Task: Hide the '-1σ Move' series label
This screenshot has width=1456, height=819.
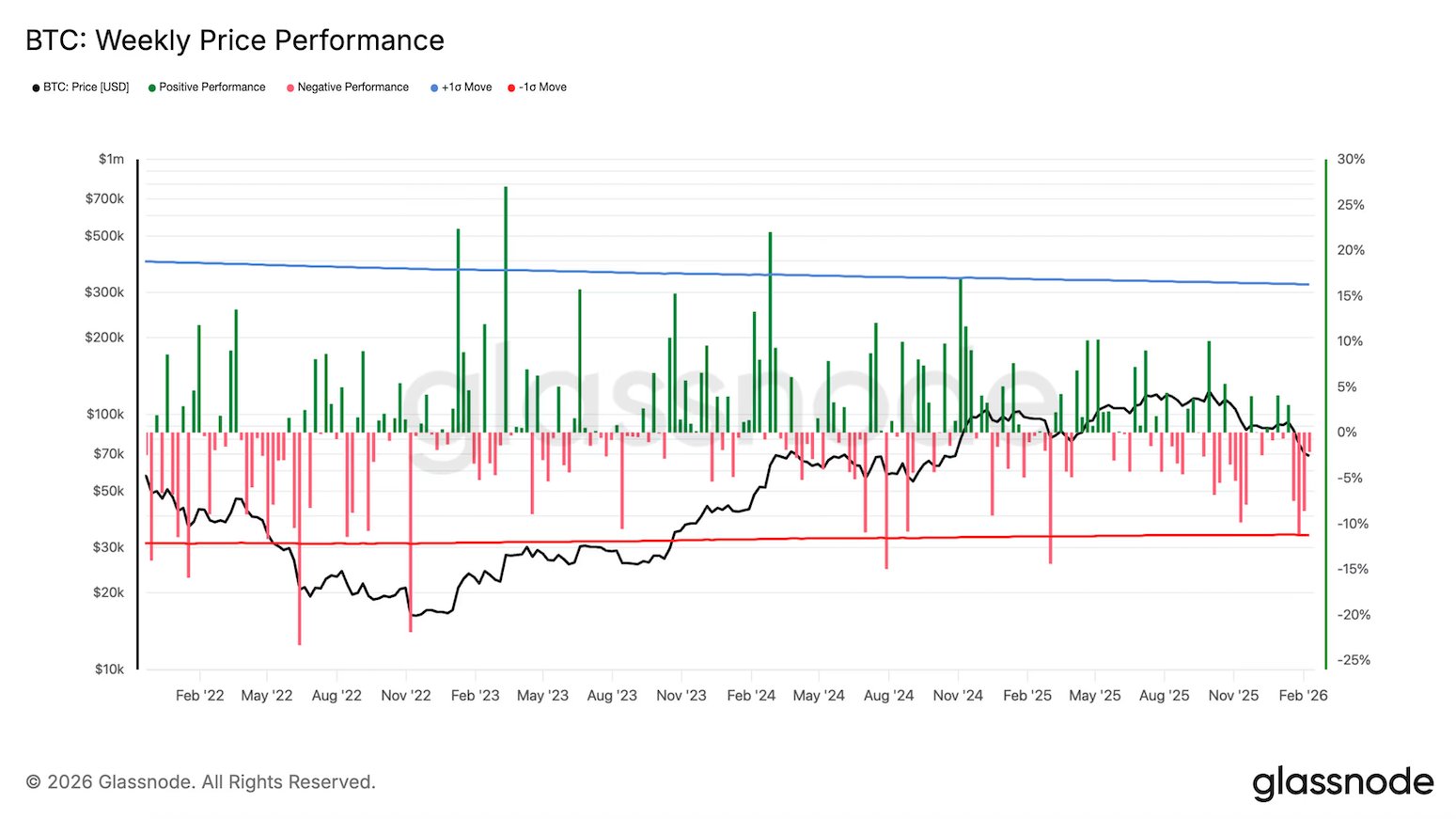Action: pyautogui.click(x=542, y=87)
